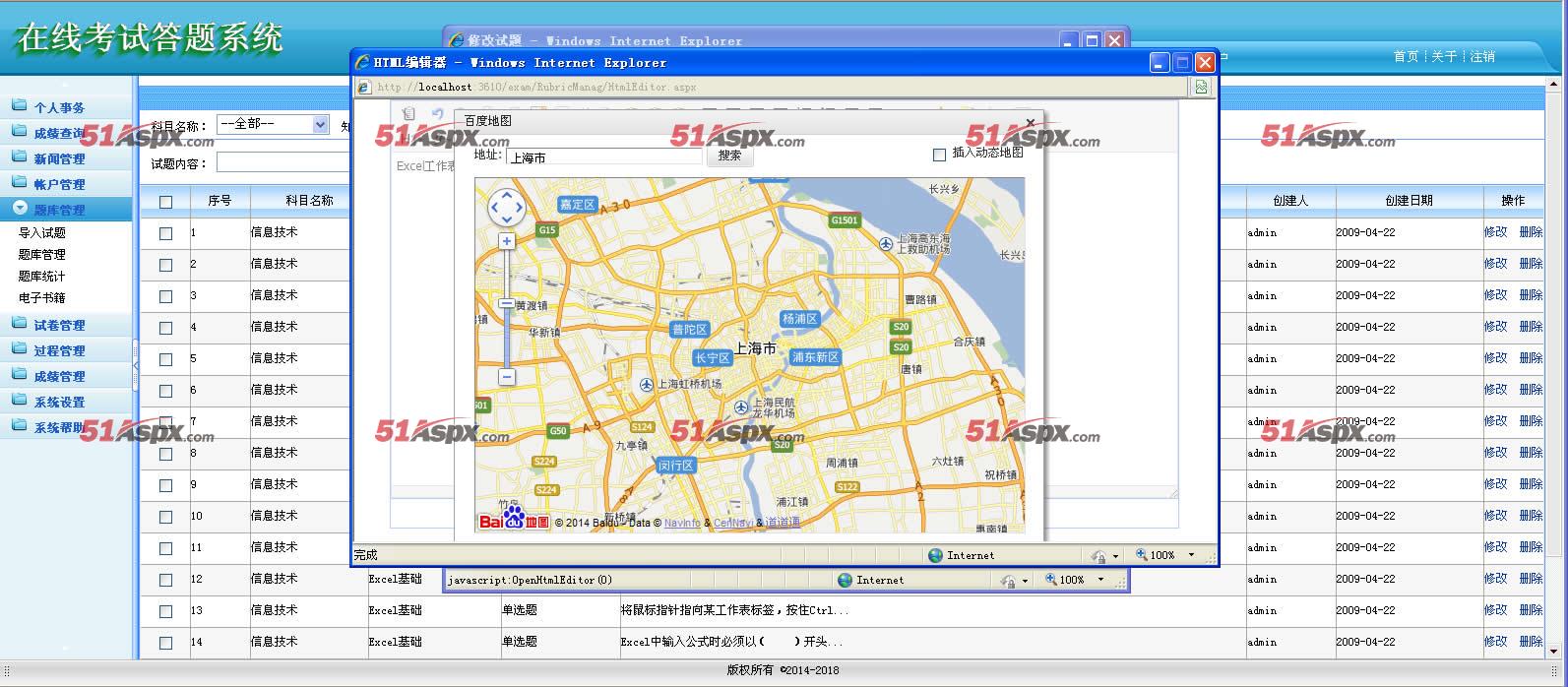Click the zoom magnifier icon in 修改试题 status bar
The height and width of the screenshot is (687, 1568).
(x=1050, y=580)
